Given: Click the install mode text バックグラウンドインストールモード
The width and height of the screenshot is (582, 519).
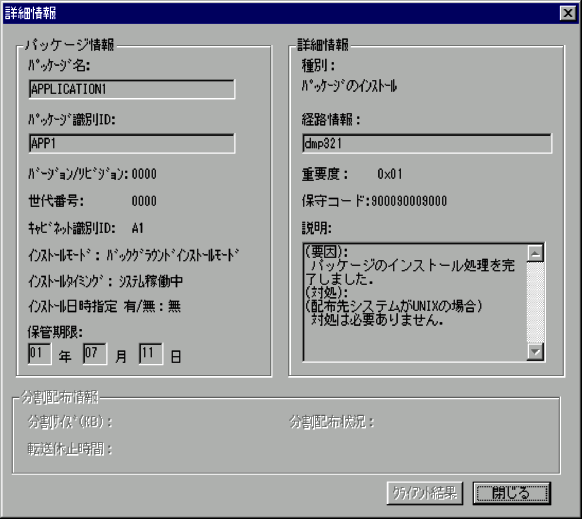Looking at the screenshot, I should click(x=173, y=255).
